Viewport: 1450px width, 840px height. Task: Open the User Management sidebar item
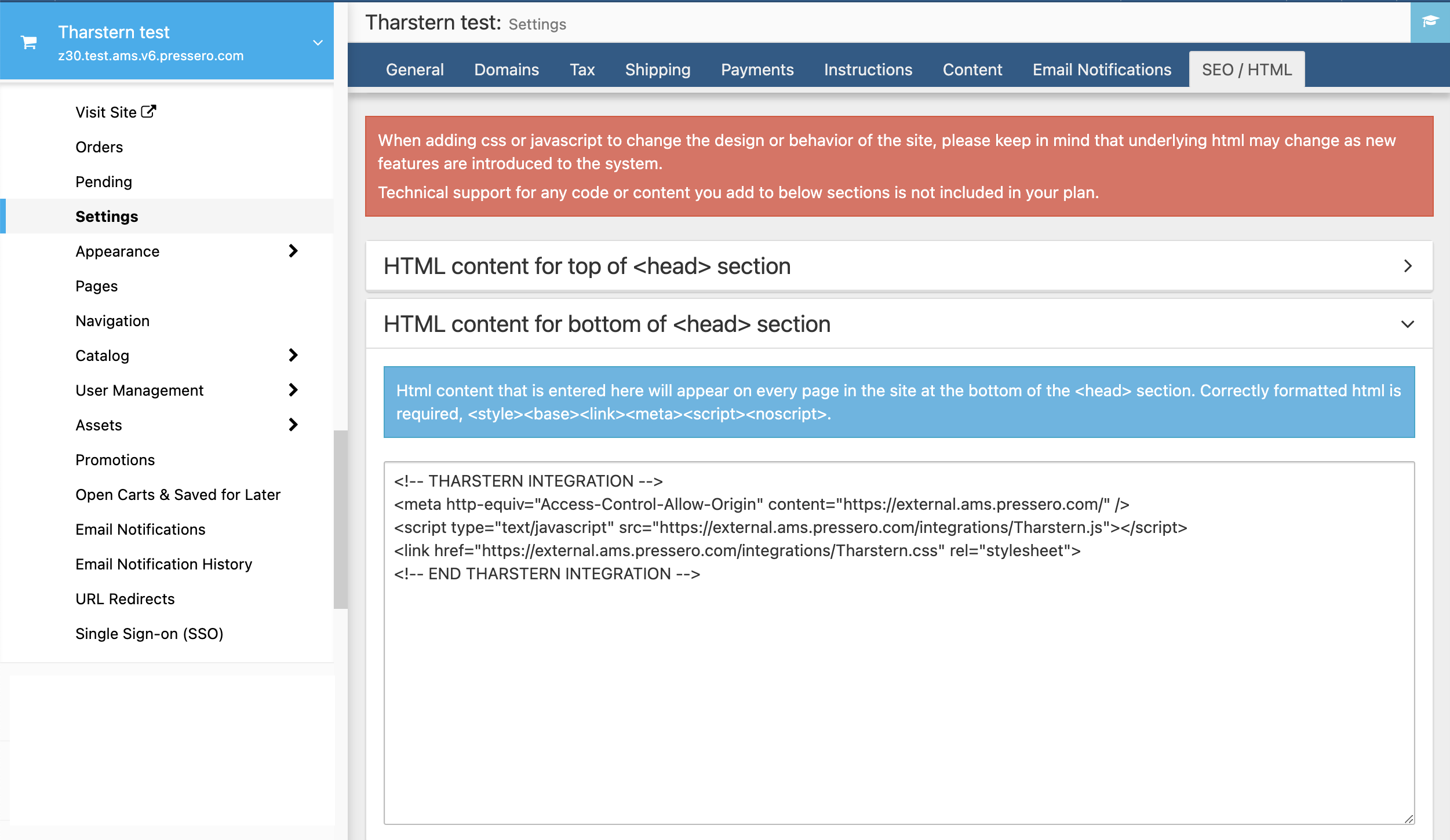point(140,390)
